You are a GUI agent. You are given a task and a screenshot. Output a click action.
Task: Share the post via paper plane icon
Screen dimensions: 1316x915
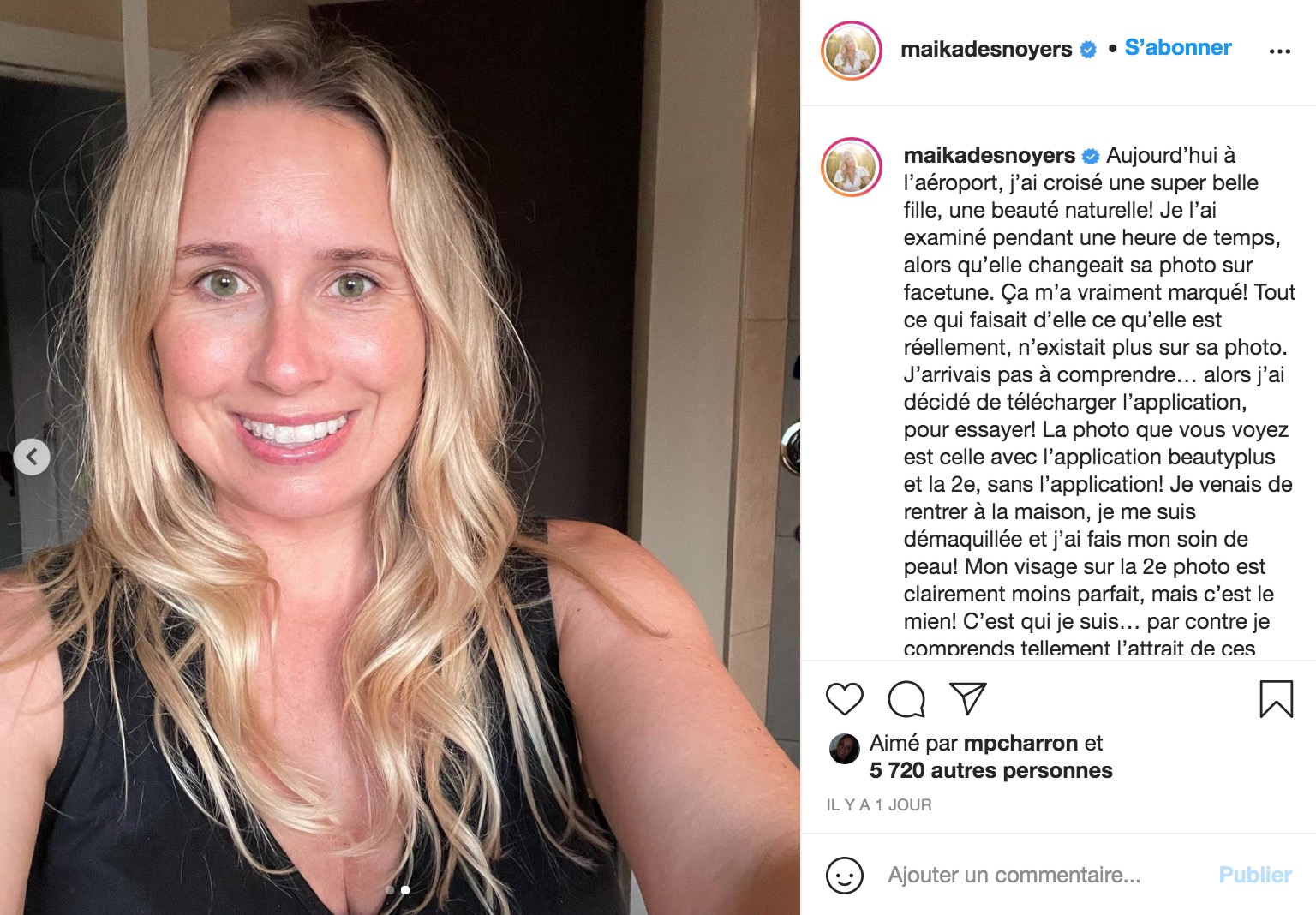[x=968, y=698]
